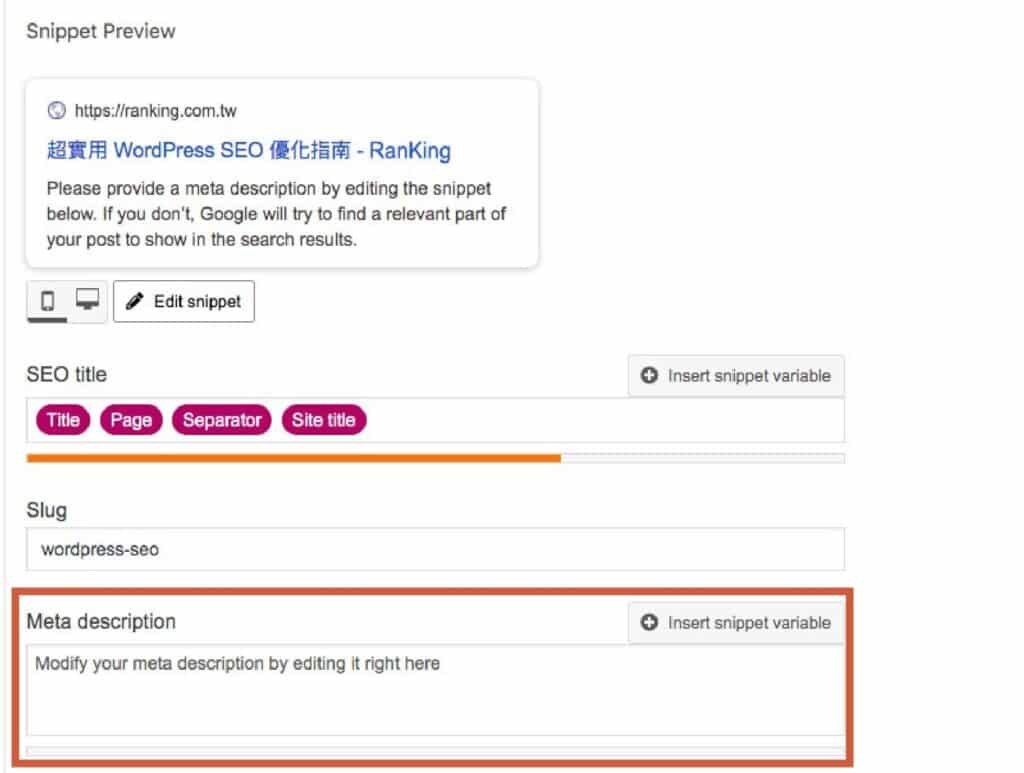The width and height of the screenshot is (1024, 773).
Task: Click the orange SEO title length bar
Action: click(x=294, y=458)
